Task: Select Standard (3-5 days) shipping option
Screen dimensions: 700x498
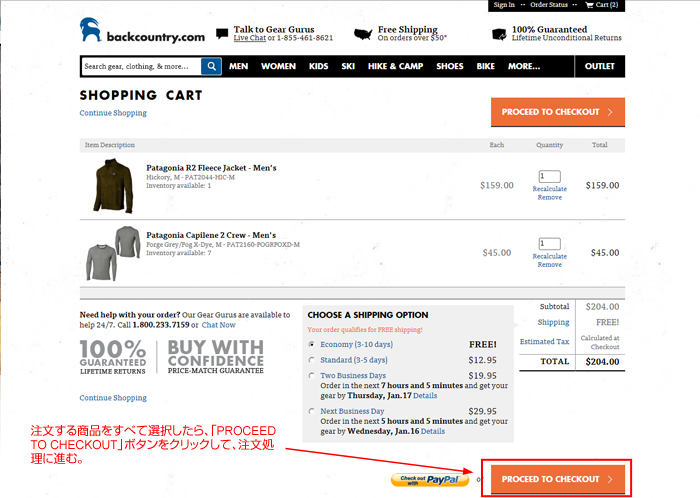Action: (x=312, y=360)
